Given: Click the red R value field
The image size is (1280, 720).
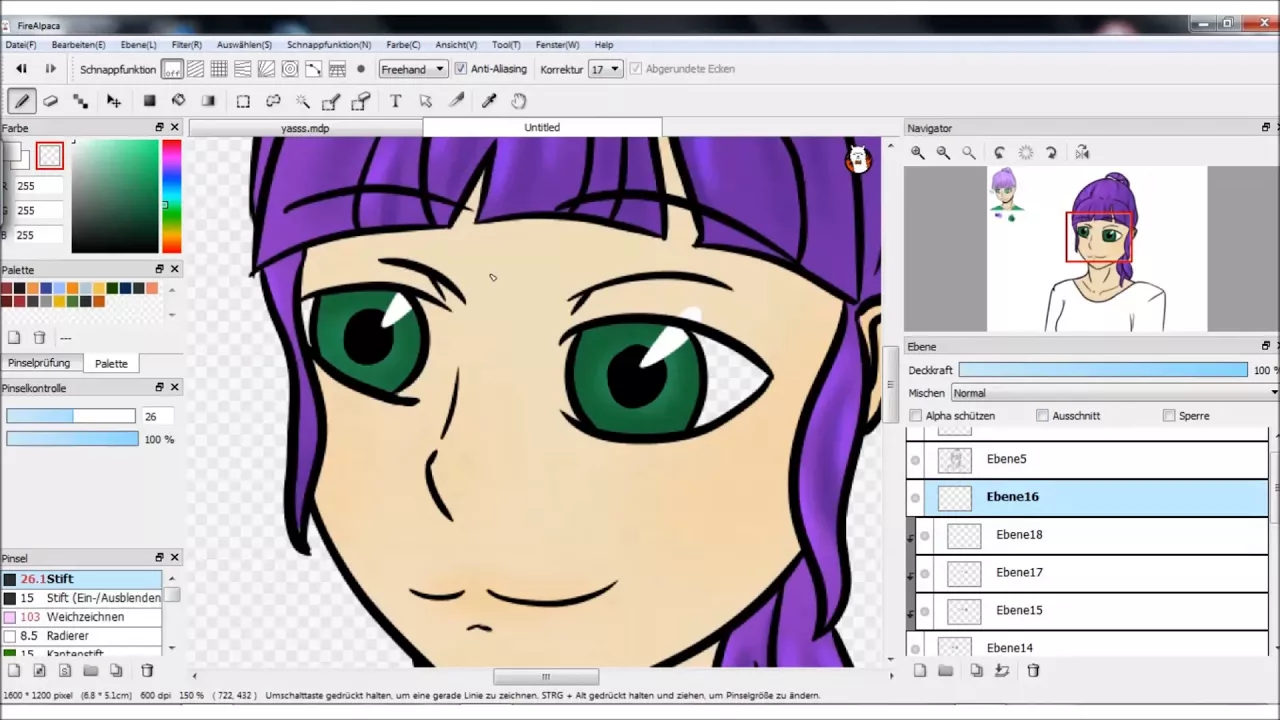Looking at the screenshot, I should 38,186.
